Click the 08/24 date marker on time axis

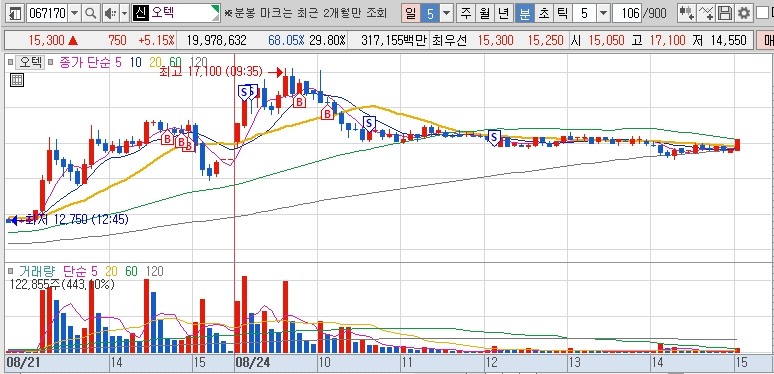253,363
